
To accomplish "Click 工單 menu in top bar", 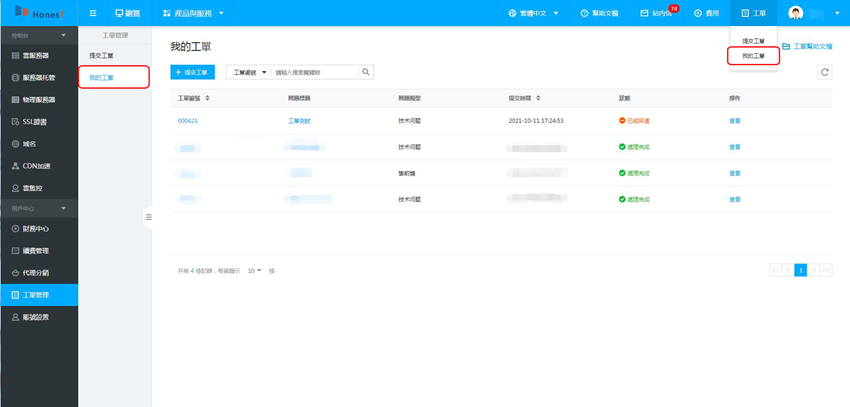I will click(754, 13).
